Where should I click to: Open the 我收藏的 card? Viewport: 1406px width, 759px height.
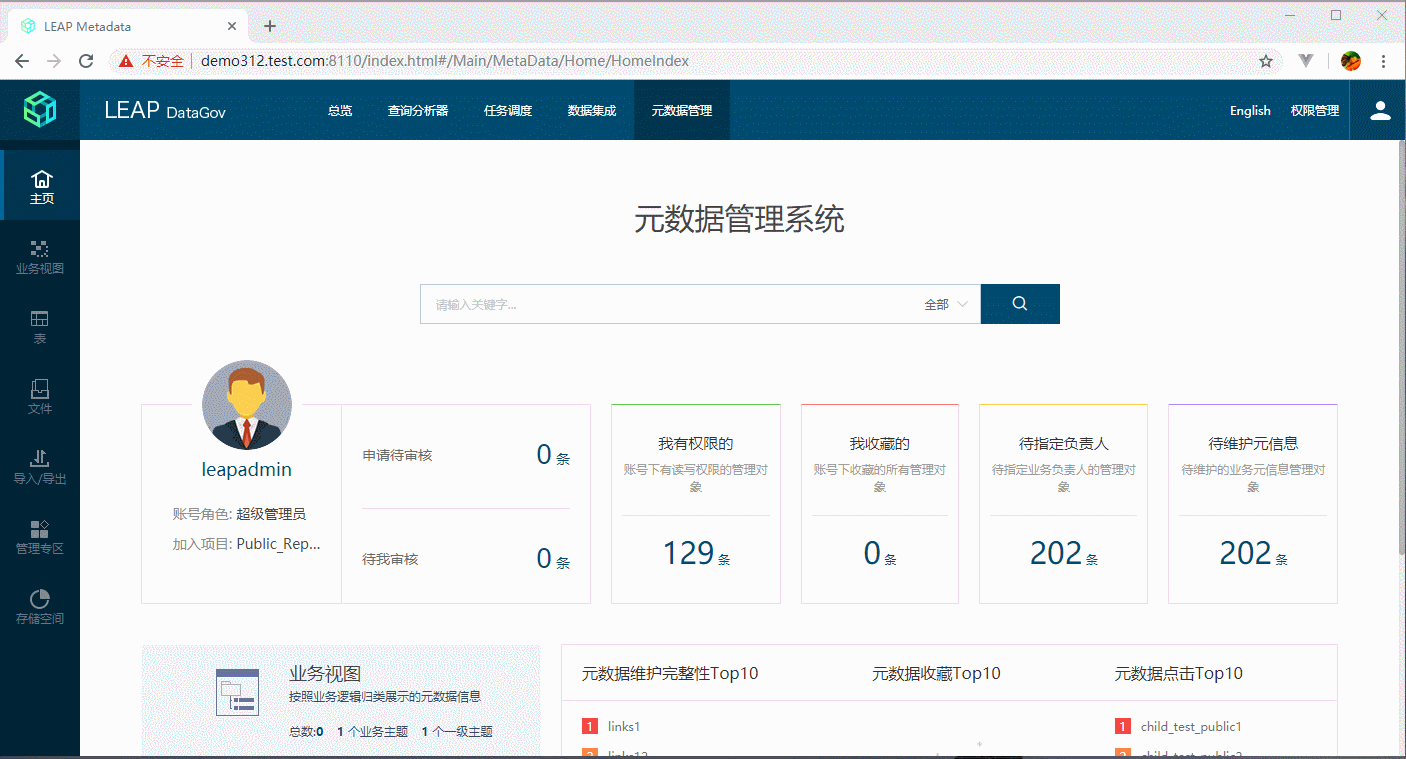coord(880,504)
